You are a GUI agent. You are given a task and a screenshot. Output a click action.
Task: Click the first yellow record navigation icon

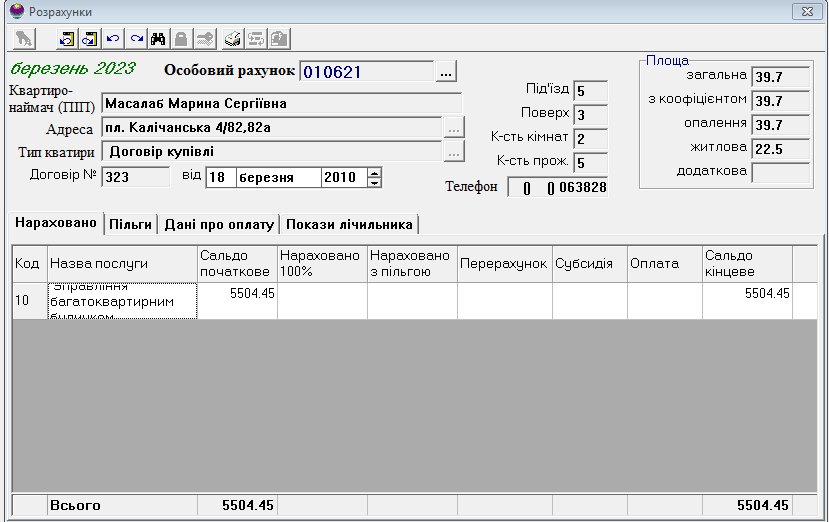point(67,39)
